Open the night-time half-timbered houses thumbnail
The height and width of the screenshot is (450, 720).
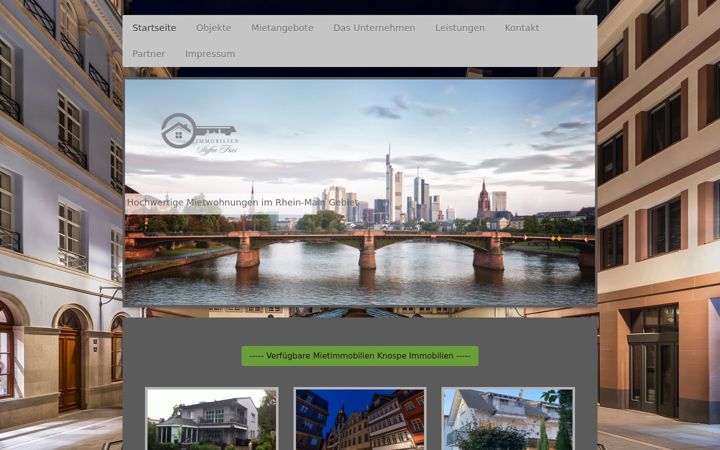(360, 419)
